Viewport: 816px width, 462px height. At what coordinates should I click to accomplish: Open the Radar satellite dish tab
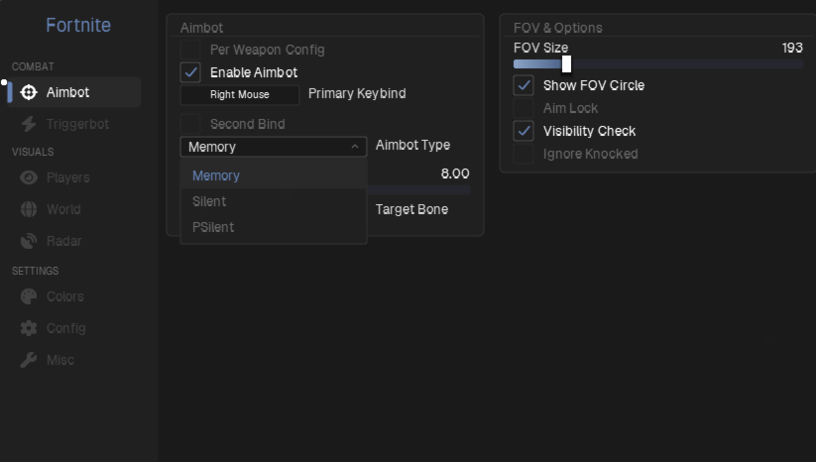click(x=74, y=241)
